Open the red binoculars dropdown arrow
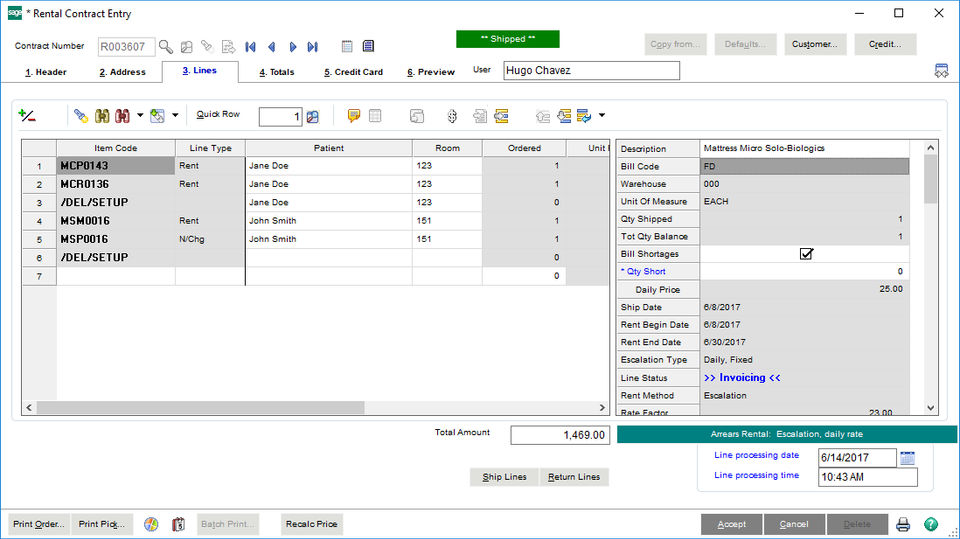Screen dimensions: 960x539 coord(140,115)
